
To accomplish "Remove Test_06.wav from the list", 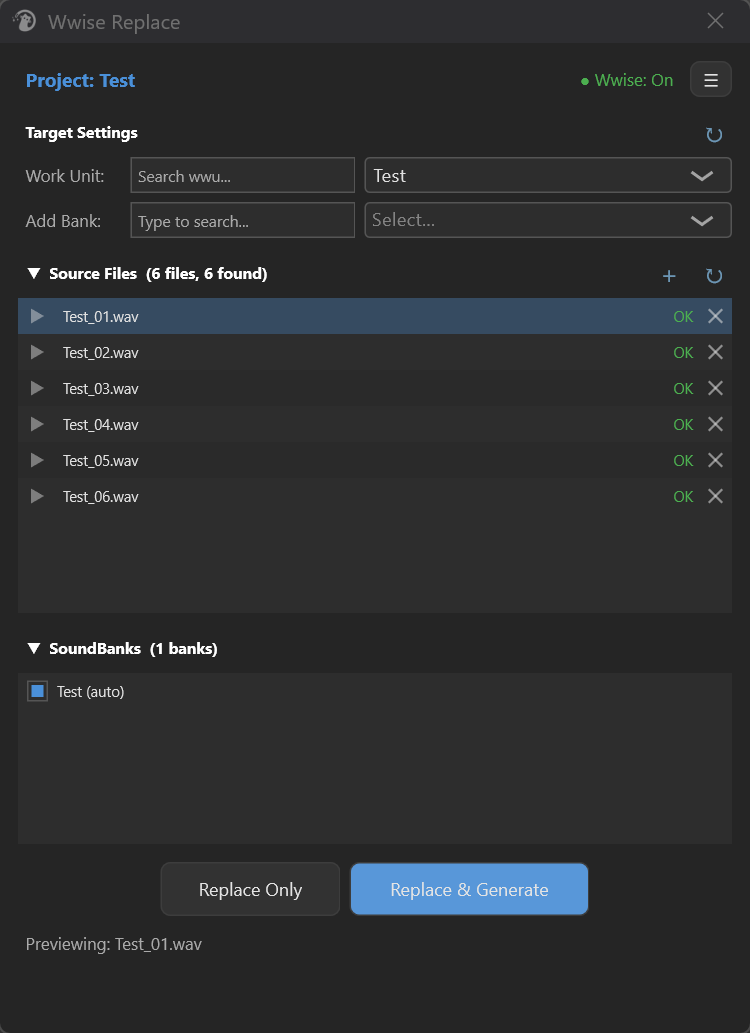I will 715,496.
